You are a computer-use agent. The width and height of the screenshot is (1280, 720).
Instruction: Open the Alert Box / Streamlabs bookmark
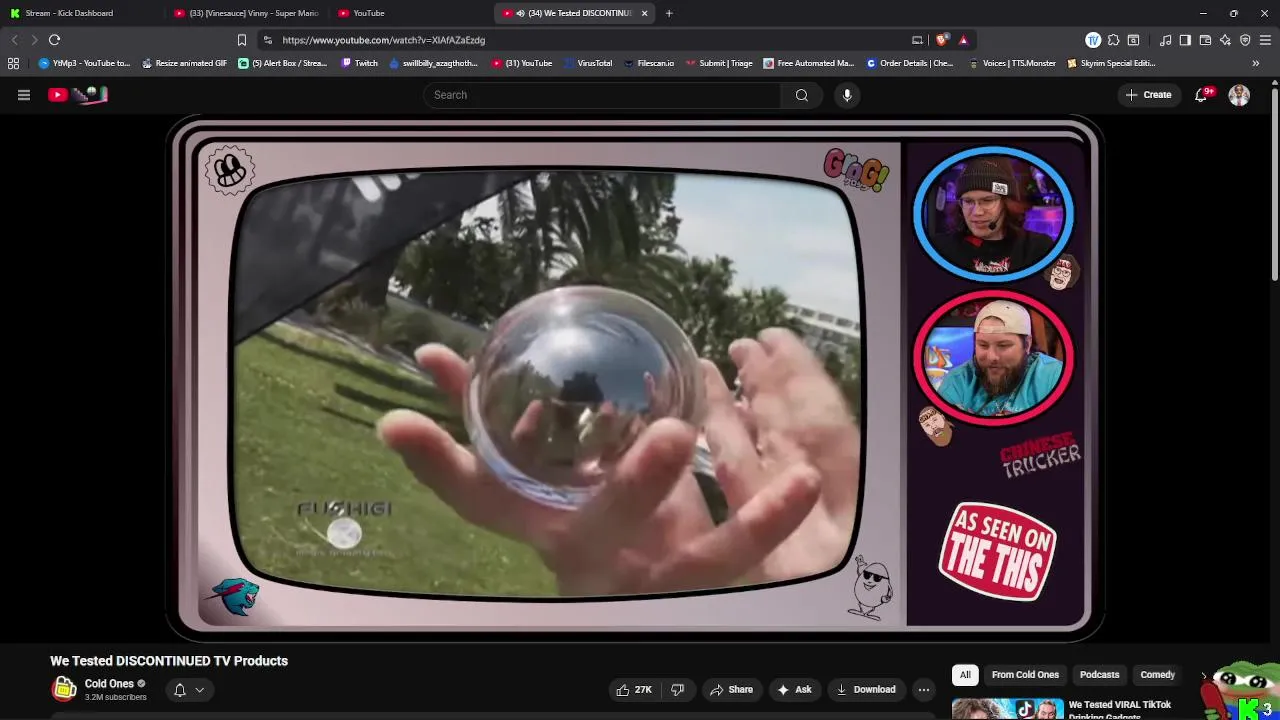[283, 63]
